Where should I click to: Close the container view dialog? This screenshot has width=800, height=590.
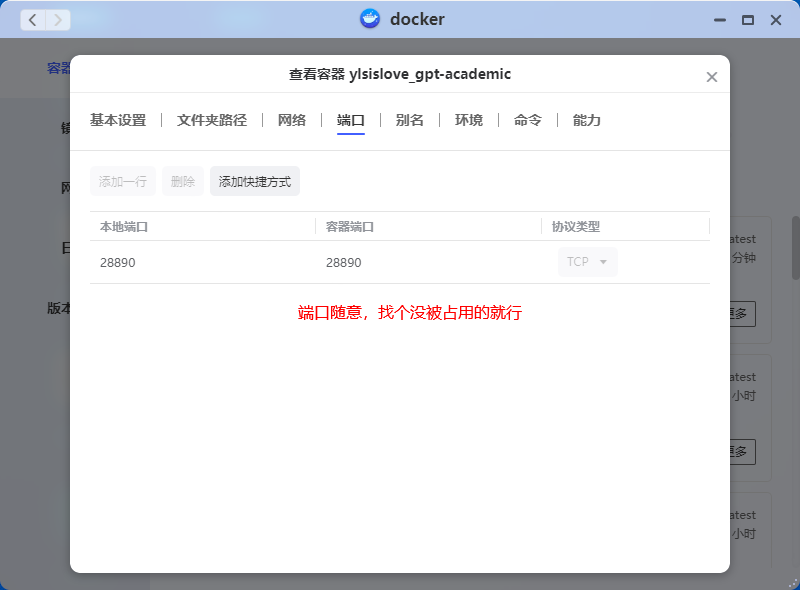pos(712,77)
